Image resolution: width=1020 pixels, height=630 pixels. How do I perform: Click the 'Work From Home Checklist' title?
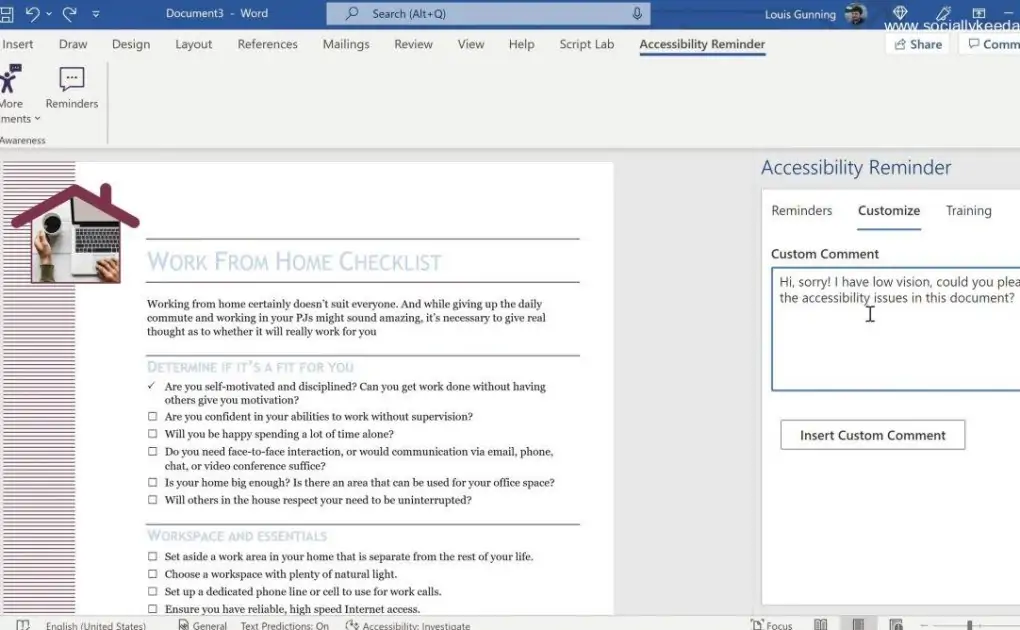point(294,262)
